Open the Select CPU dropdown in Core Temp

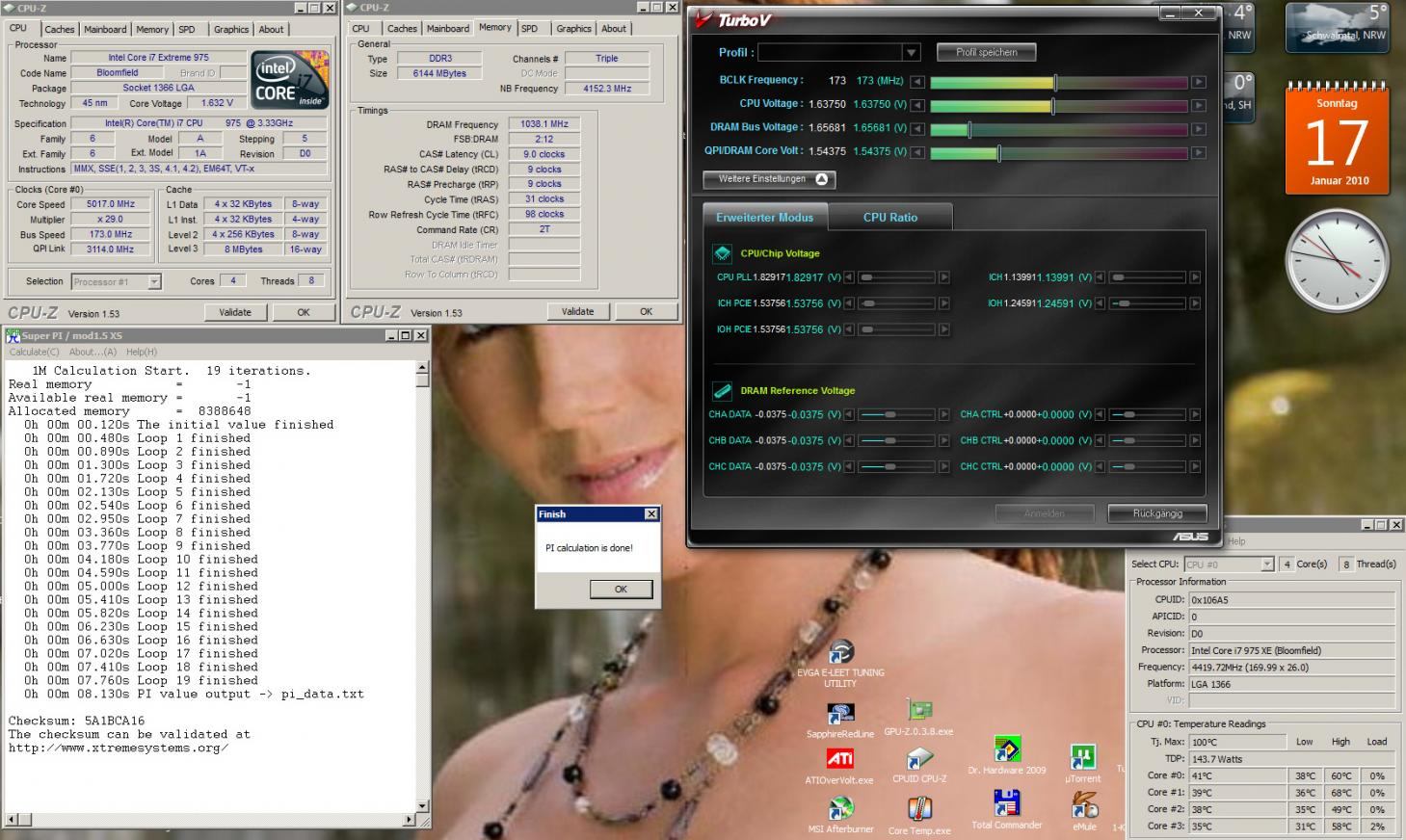click(x=1267, y=564)
